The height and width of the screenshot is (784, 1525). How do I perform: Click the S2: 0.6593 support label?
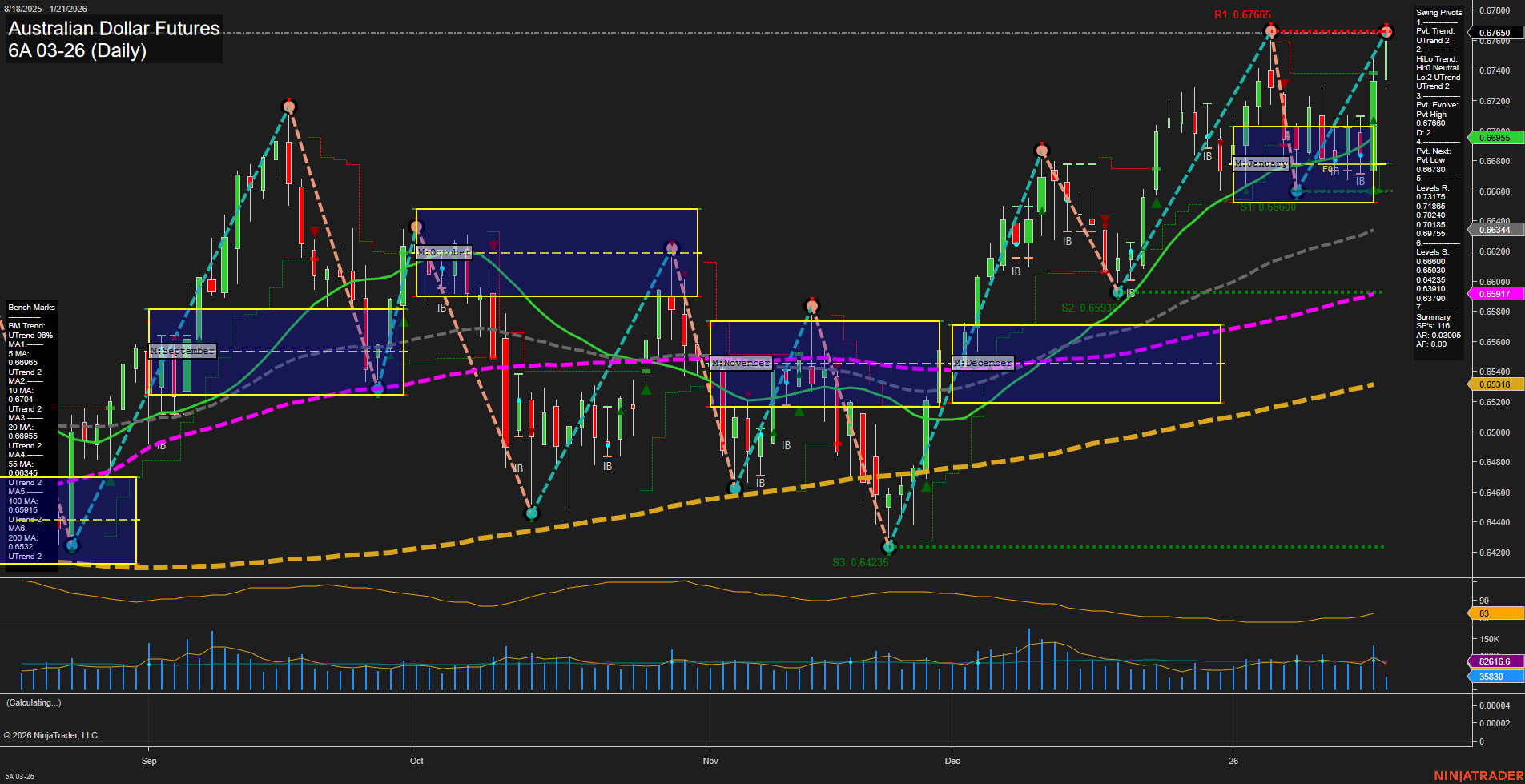pyautogui.click(x=1087, y=307)
